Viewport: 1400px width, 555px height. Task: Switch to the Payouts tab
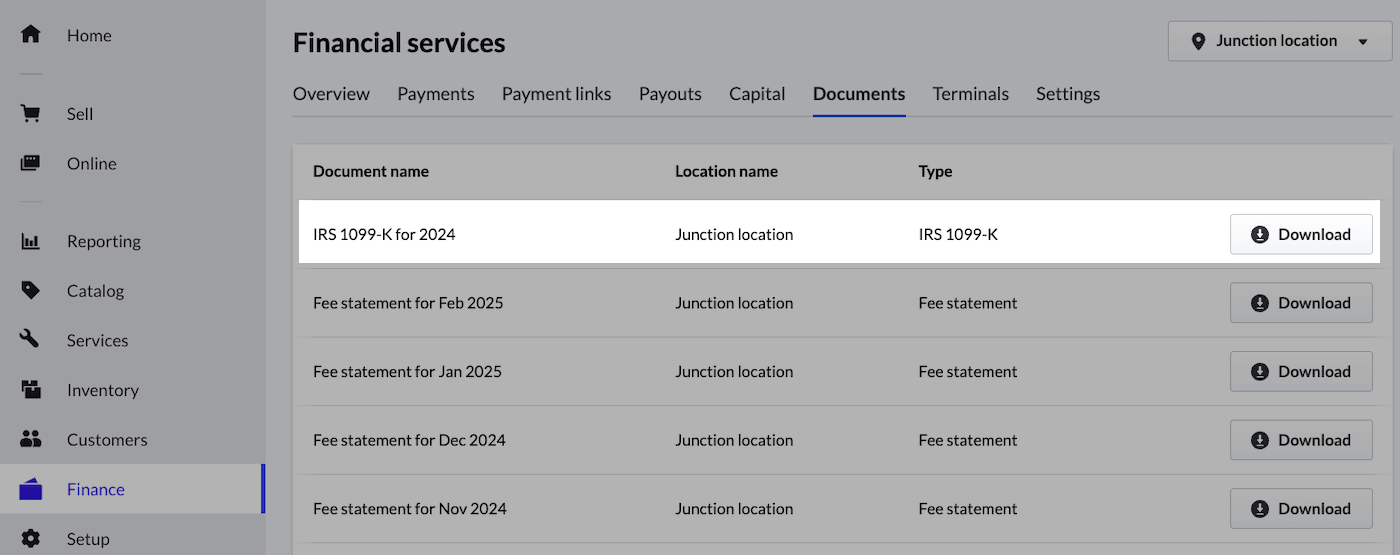click(670, 94)
